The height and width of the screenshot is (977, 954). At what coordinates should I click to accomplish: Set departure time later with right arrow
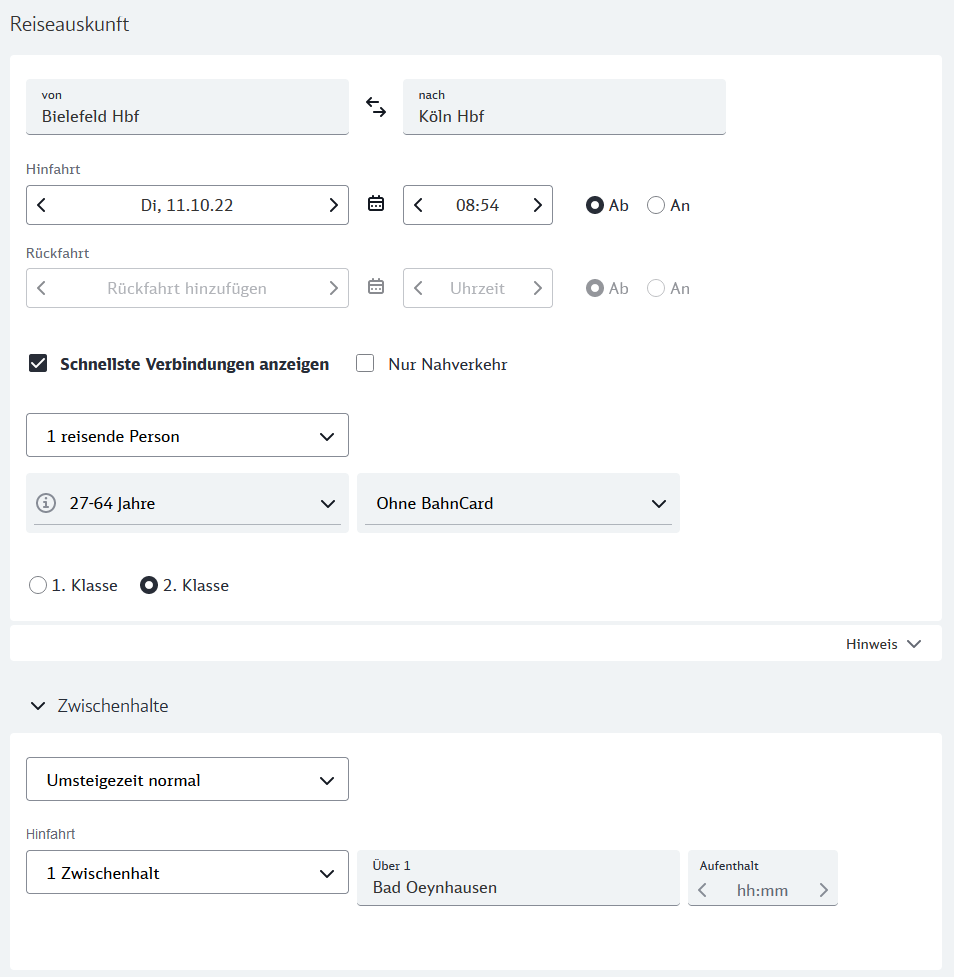tap(537, 205)
